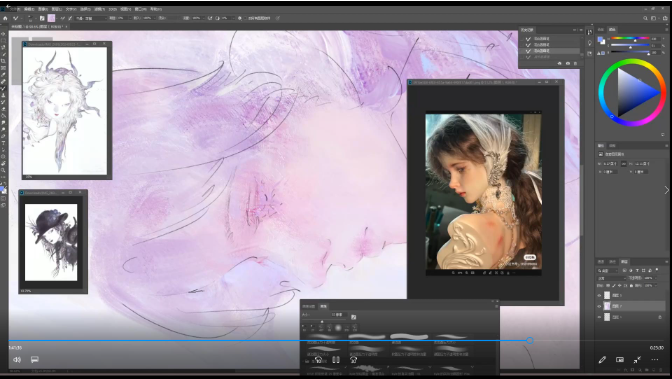Collapse the History panel with double arrows
The width and height of the screenshot is (672, 379).
pos(575,30)
